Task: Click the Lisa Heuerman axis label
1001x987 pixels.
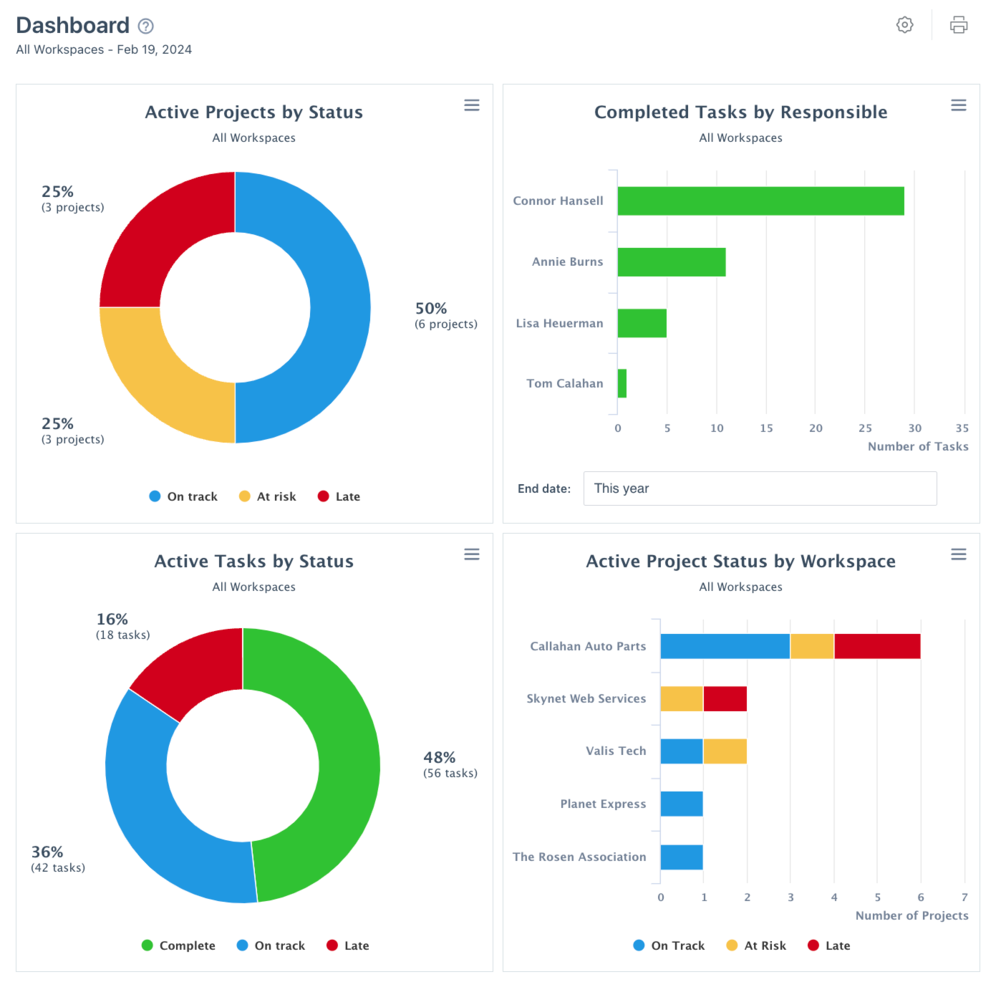Action: 559,323
